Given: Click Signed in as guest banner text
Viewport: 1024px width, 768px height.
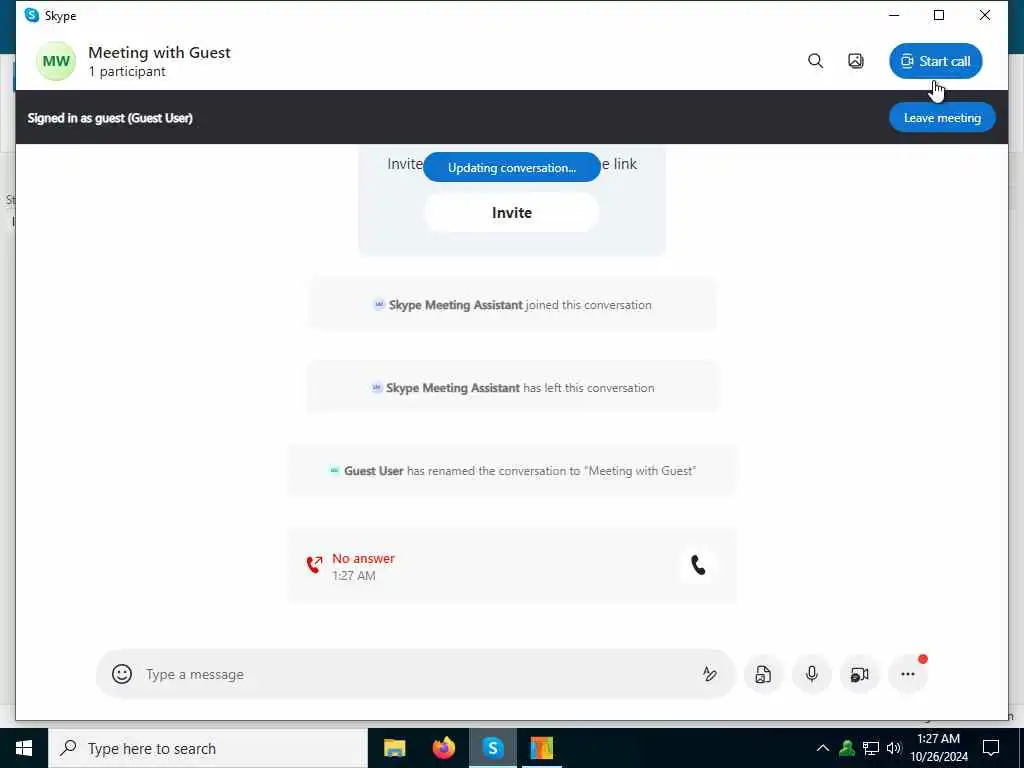Looking at the screenshot, I should point(110,118).
